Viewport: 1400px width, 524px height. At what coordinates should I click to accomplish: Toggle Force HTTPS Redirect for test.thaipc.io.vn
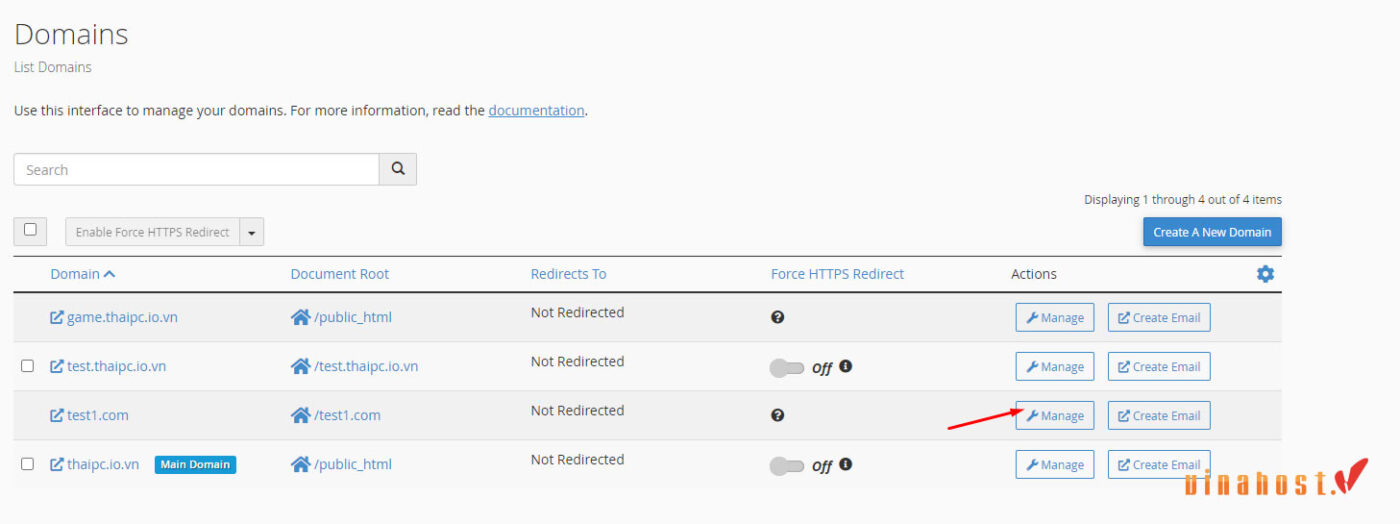pos(787,368)
